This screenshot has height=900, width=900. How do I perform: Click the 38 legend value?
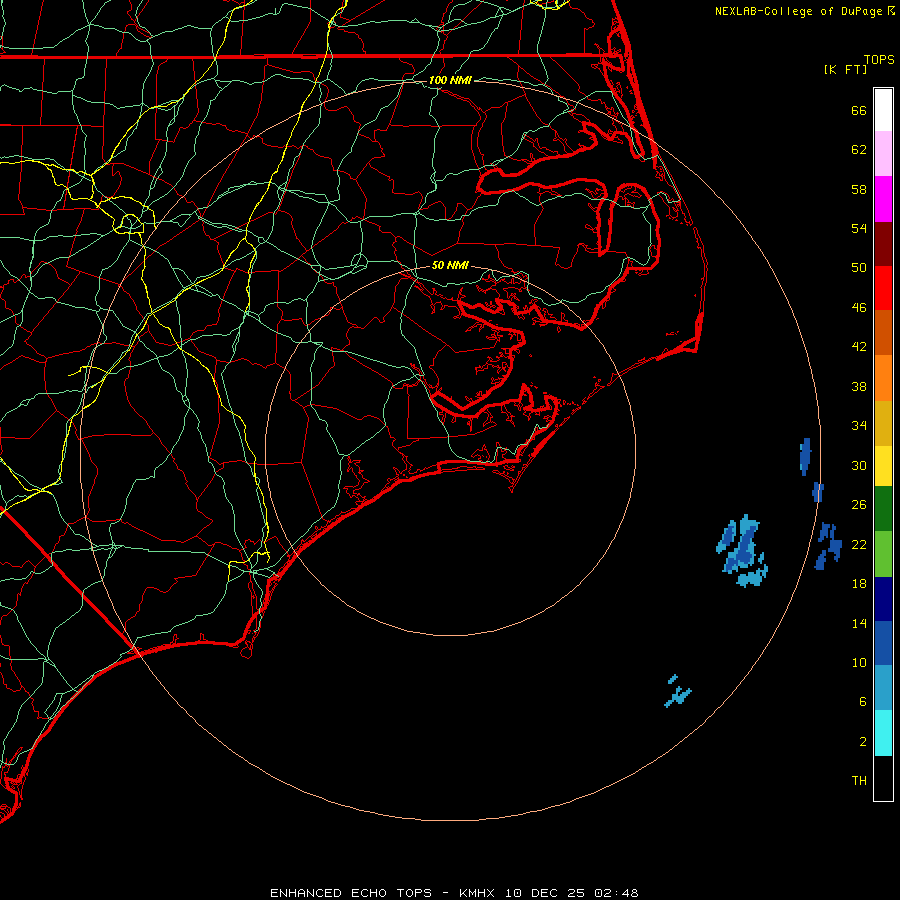point(859,386)
